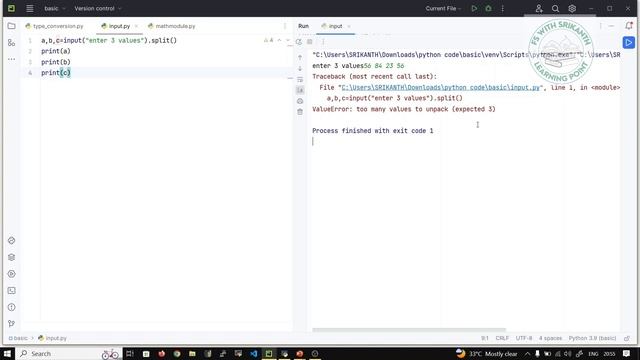The image size is (640, 360).
Task: Open the Project tool window folder icon
Action: click(x=11, y=26)
